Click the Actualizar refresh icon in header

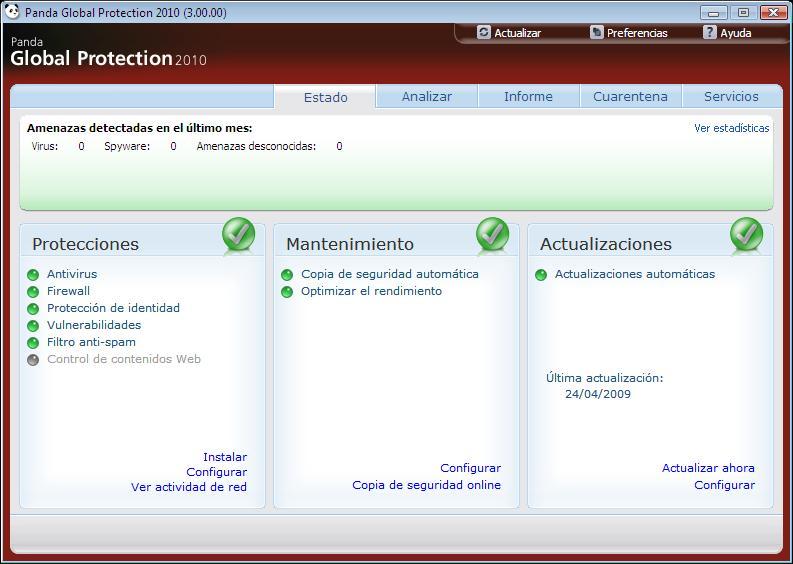coord(484,33)
